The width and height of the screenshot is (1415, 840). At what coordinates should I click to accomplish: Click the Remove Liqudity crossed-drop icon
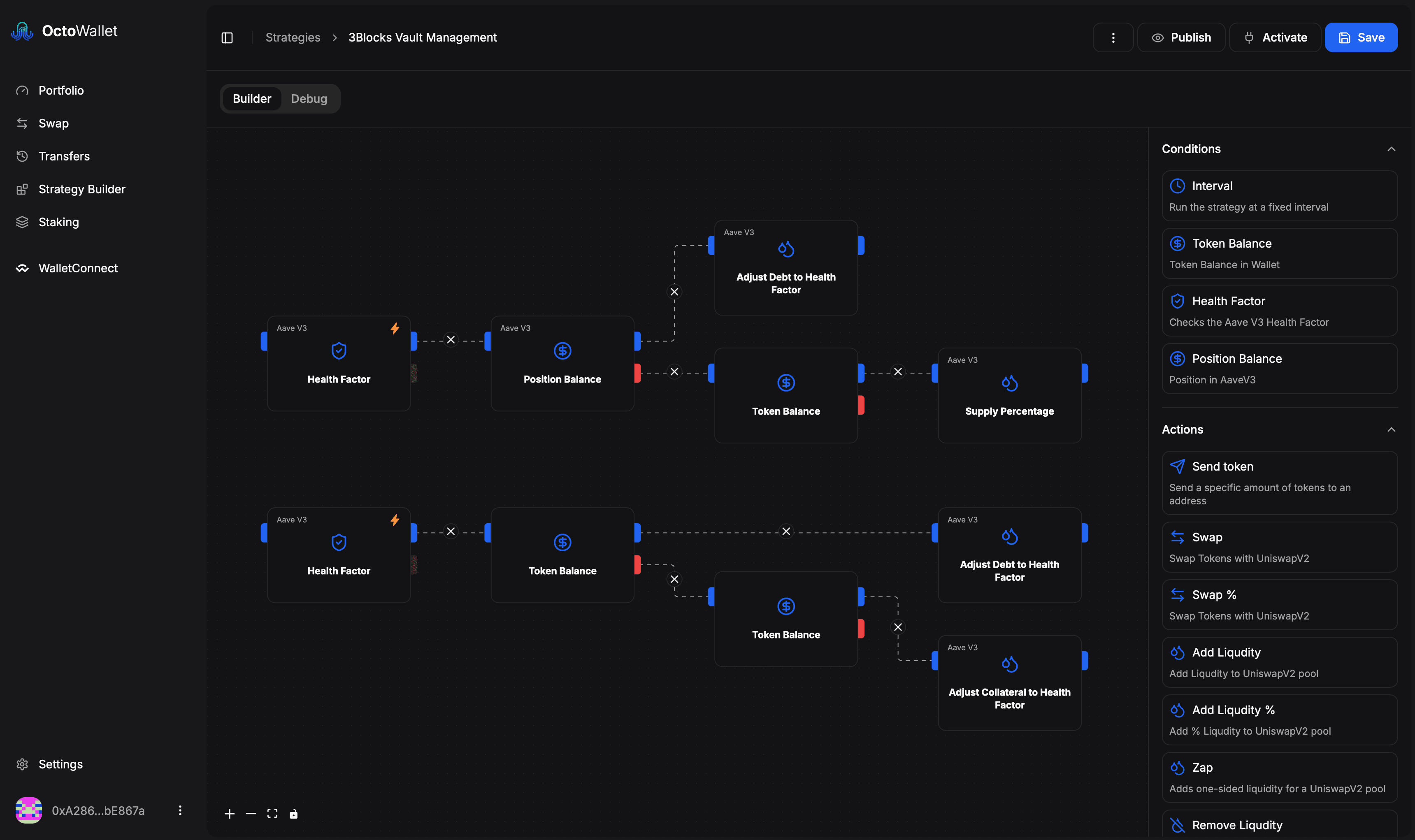1177,825
